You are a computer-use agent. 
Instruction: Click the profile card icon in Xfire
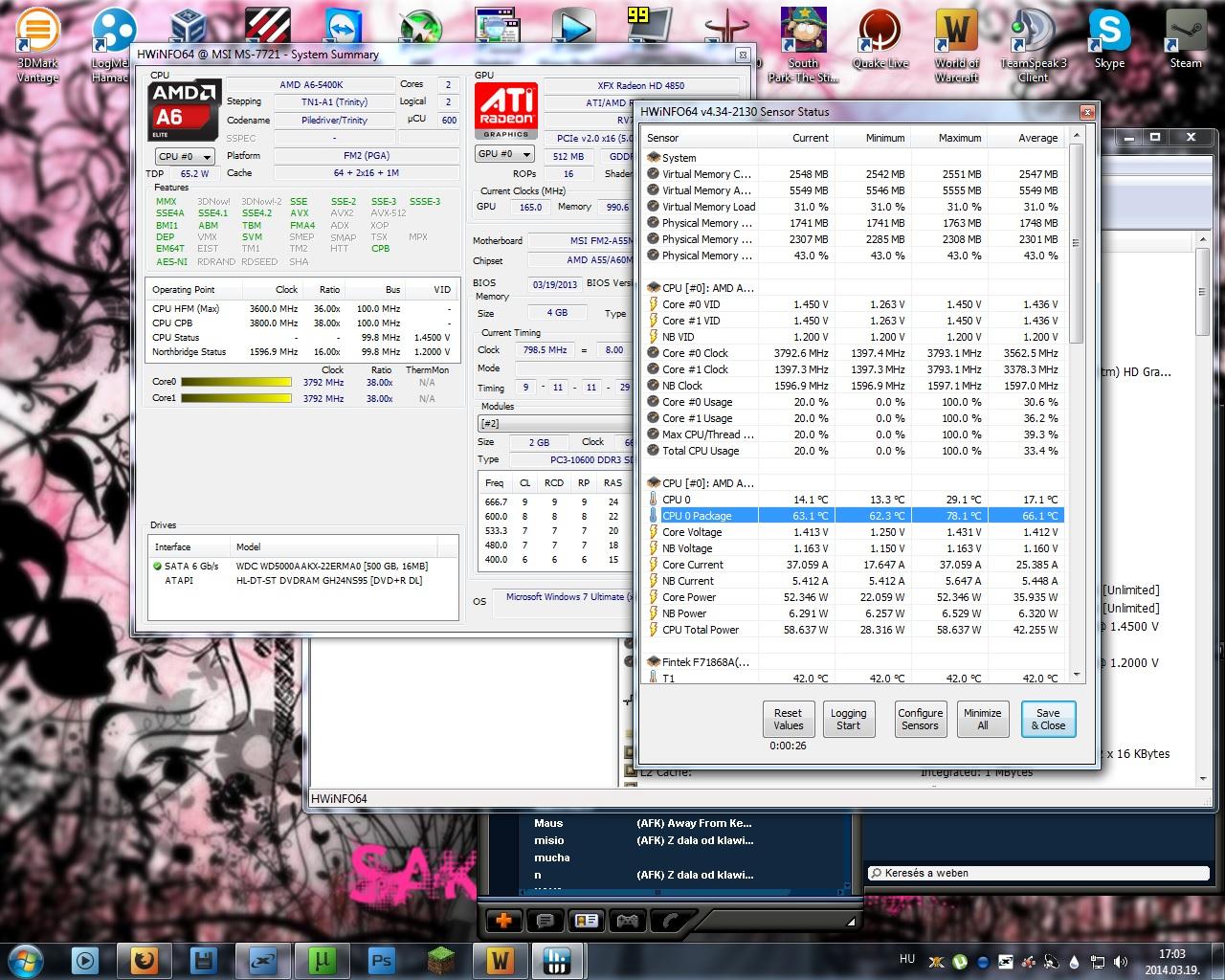586,921
